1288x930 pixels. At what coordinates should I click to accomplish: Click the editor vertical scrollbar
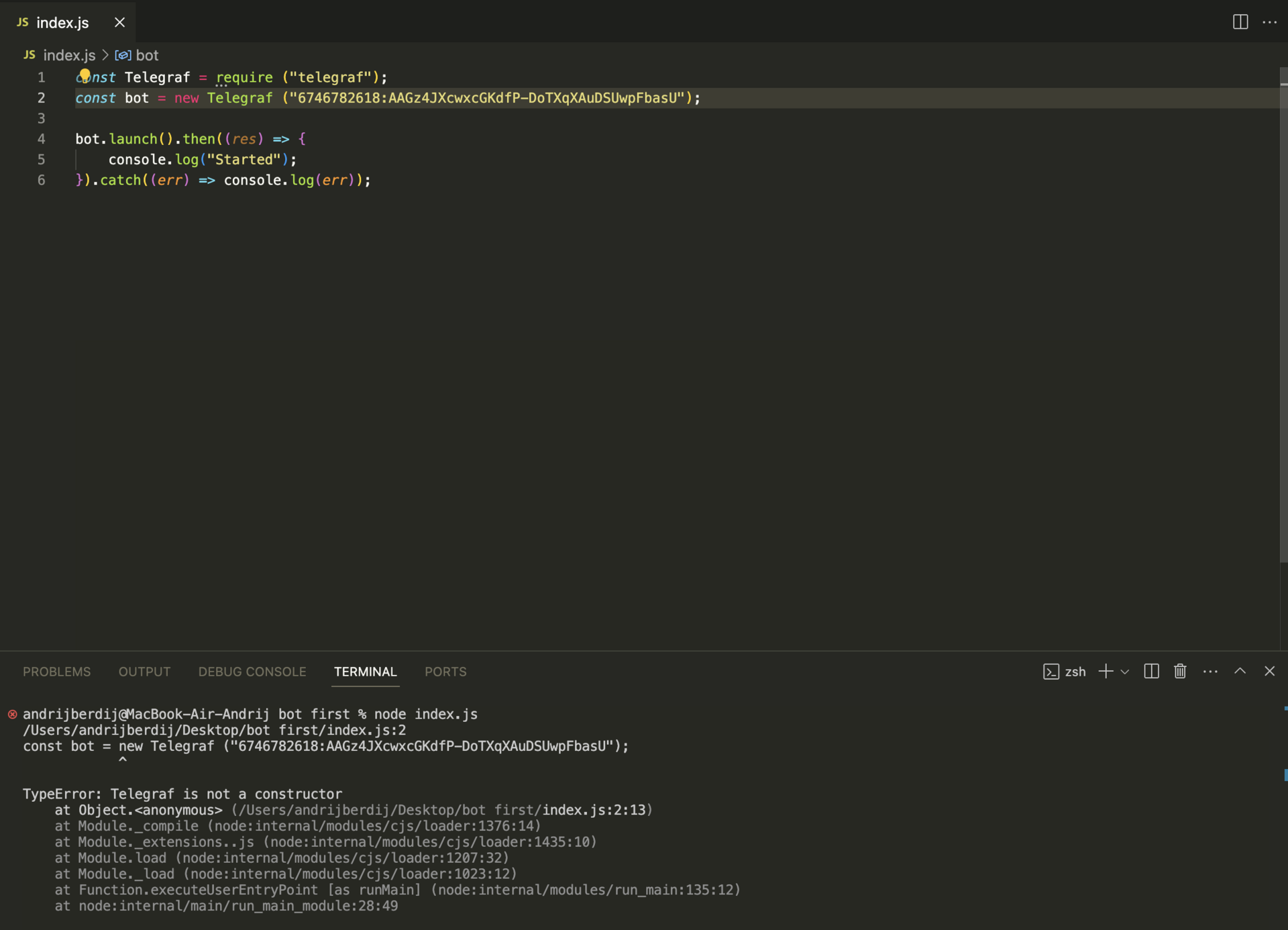pyautogui.click(x=1283, y=315)
